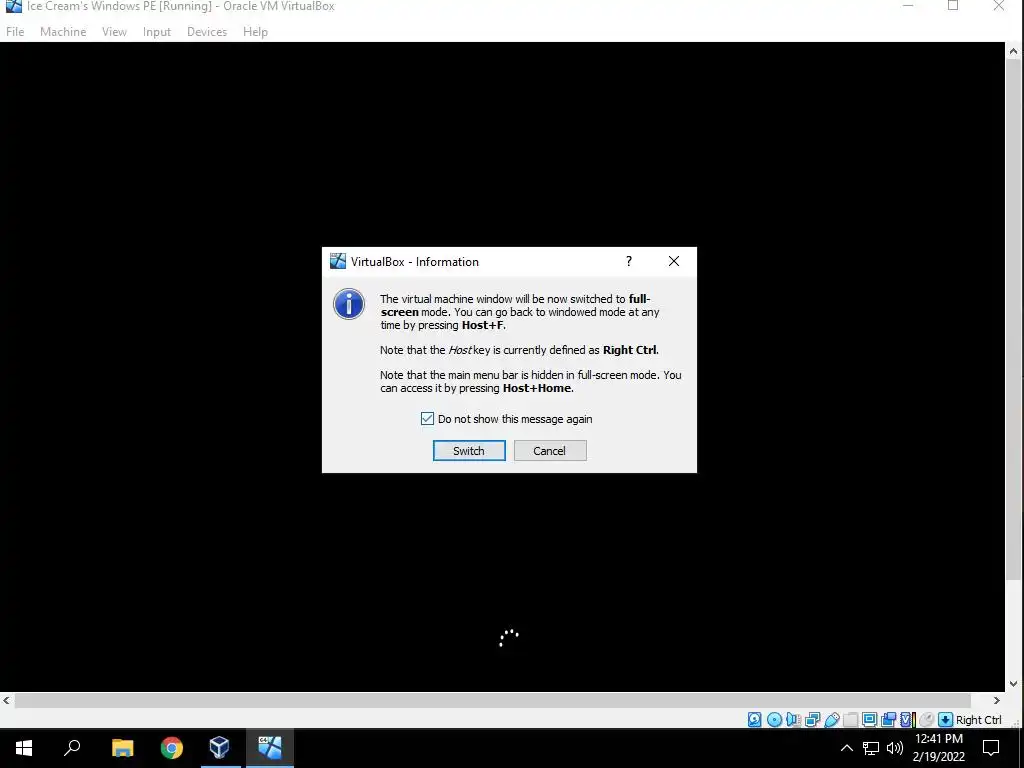
Task: Click the horizontal scrollbar right arrow
Action: point(997,700)
